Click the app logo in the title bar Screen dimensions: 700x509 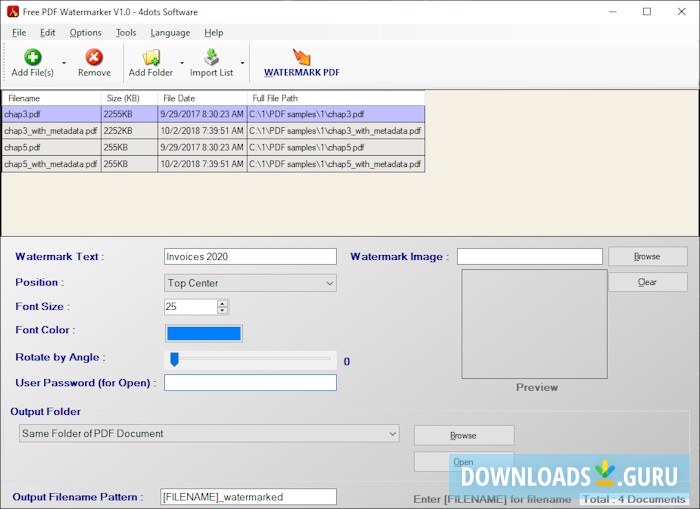[12, 12]
